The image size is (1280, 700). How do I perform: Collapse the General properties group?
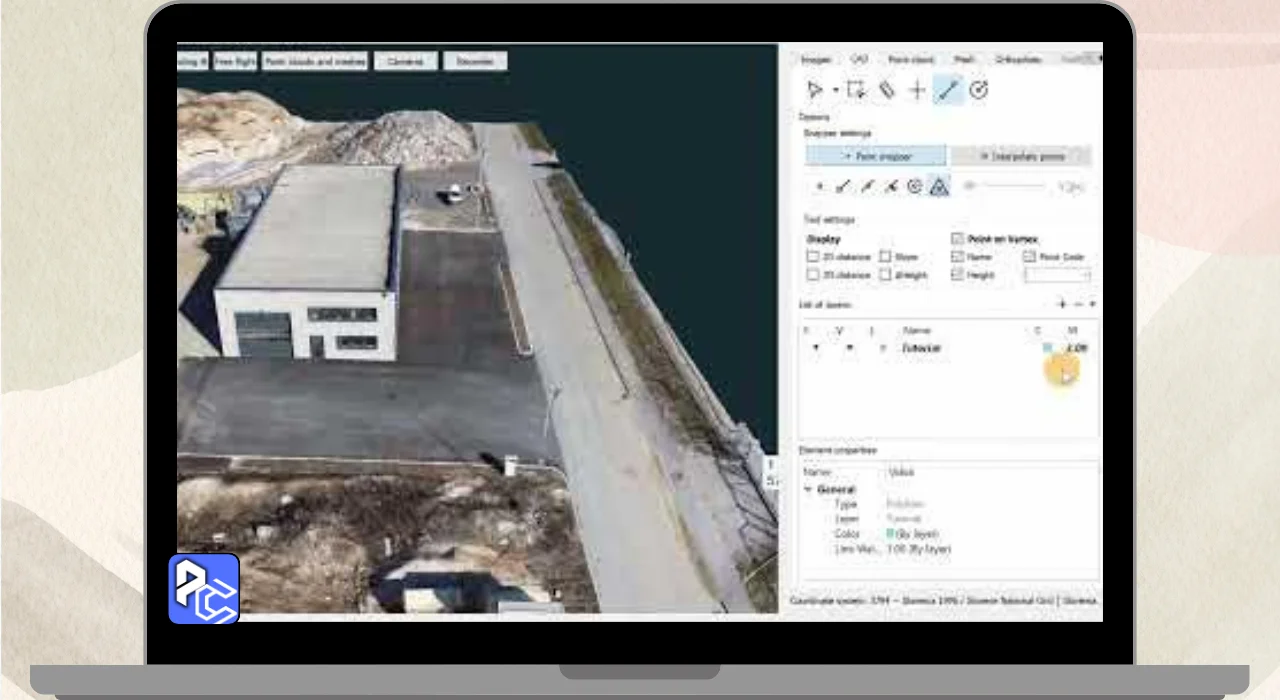[808, 490]
